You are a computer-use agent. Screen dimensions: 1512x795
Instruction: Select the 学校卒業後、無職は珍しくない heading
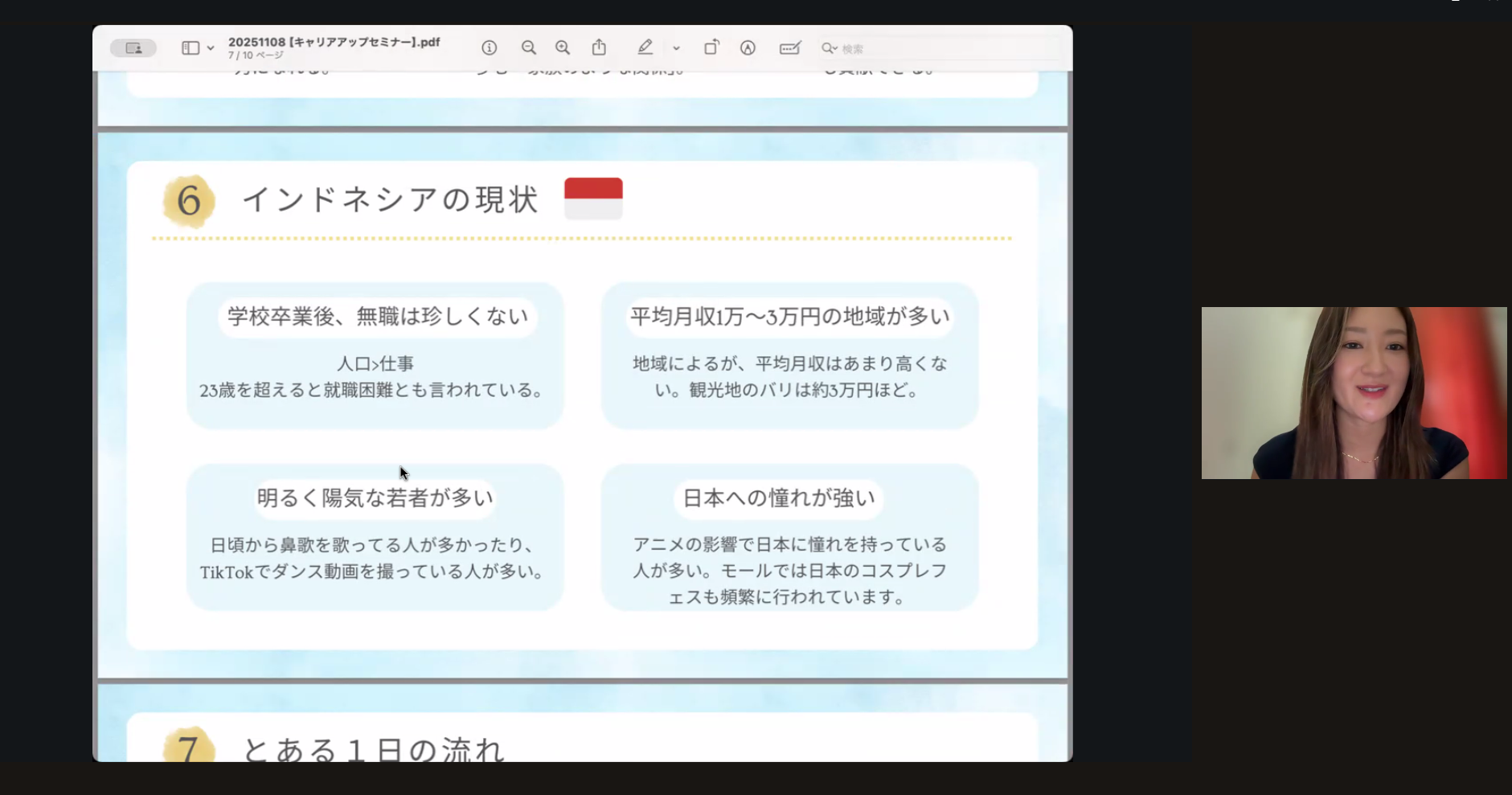(x=377, y=317)
